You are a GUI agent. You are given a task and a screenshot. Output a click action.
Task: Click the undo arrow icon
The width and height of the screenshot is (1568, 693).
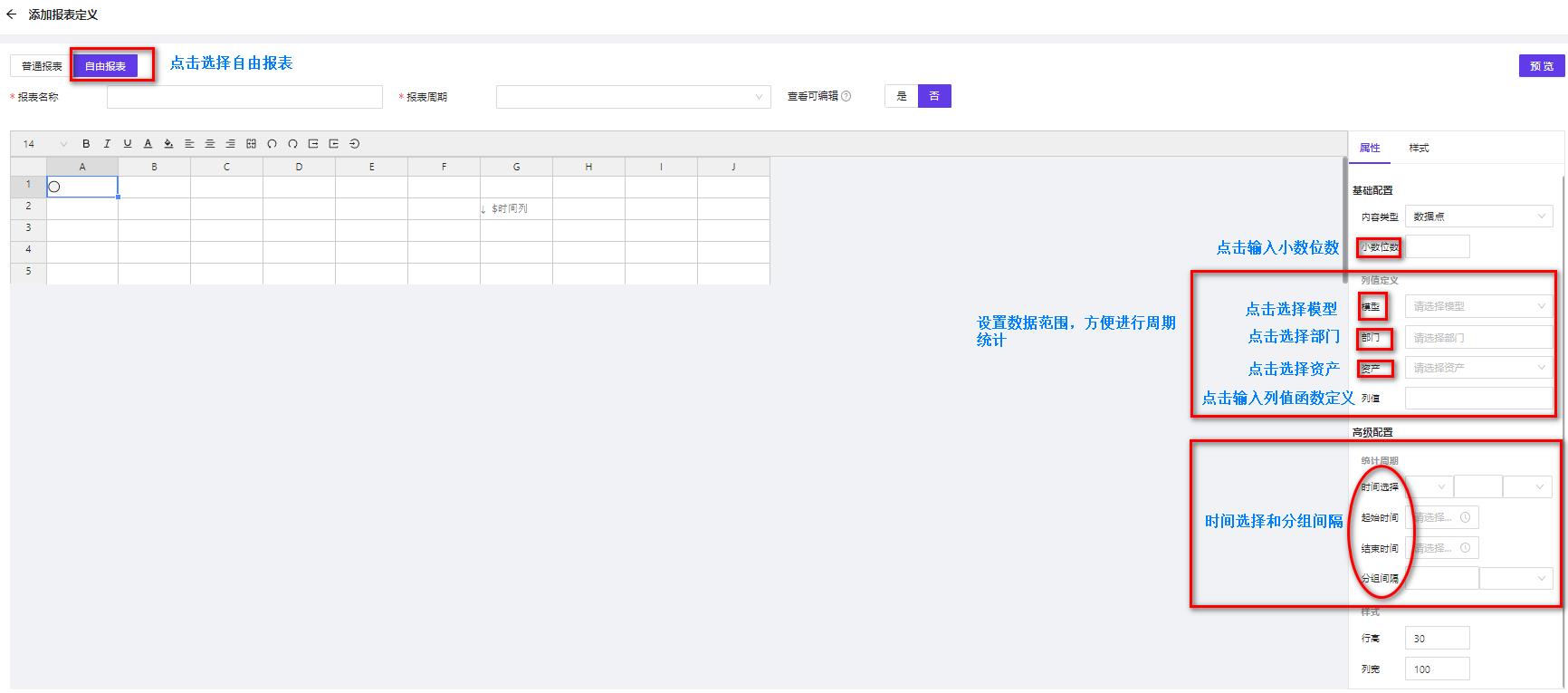[272, 144]
